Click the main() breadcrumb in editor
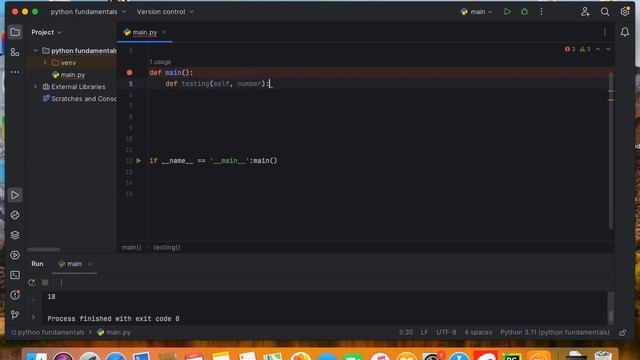Image resolution: width=640 pixels, height=360 pixels. coord(131,247)
